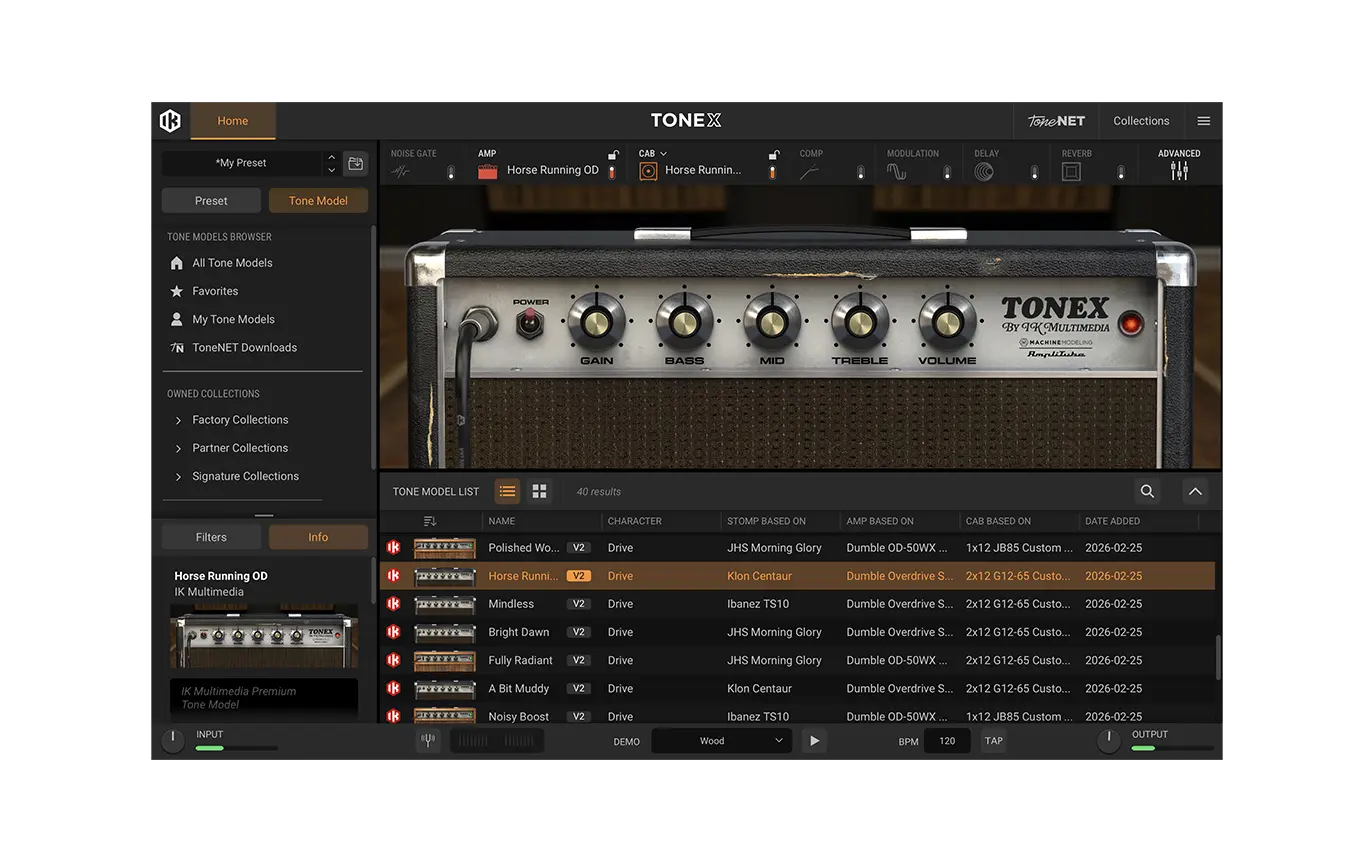The image size is (1372, 860).
Task: Switch tone model list to grid view
Action: (x=540, y=491)
